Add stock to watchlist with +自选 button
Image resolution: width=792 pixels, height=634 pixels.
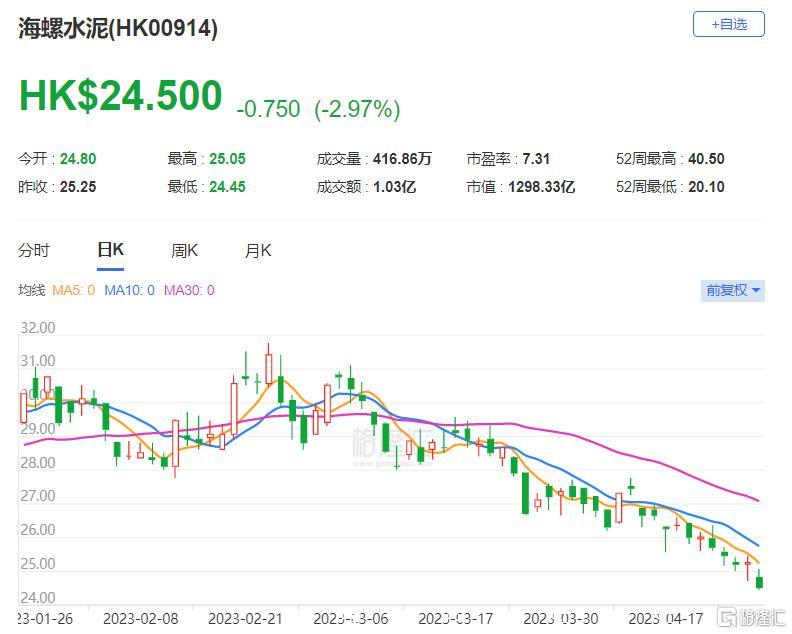[x=728, y=24]
